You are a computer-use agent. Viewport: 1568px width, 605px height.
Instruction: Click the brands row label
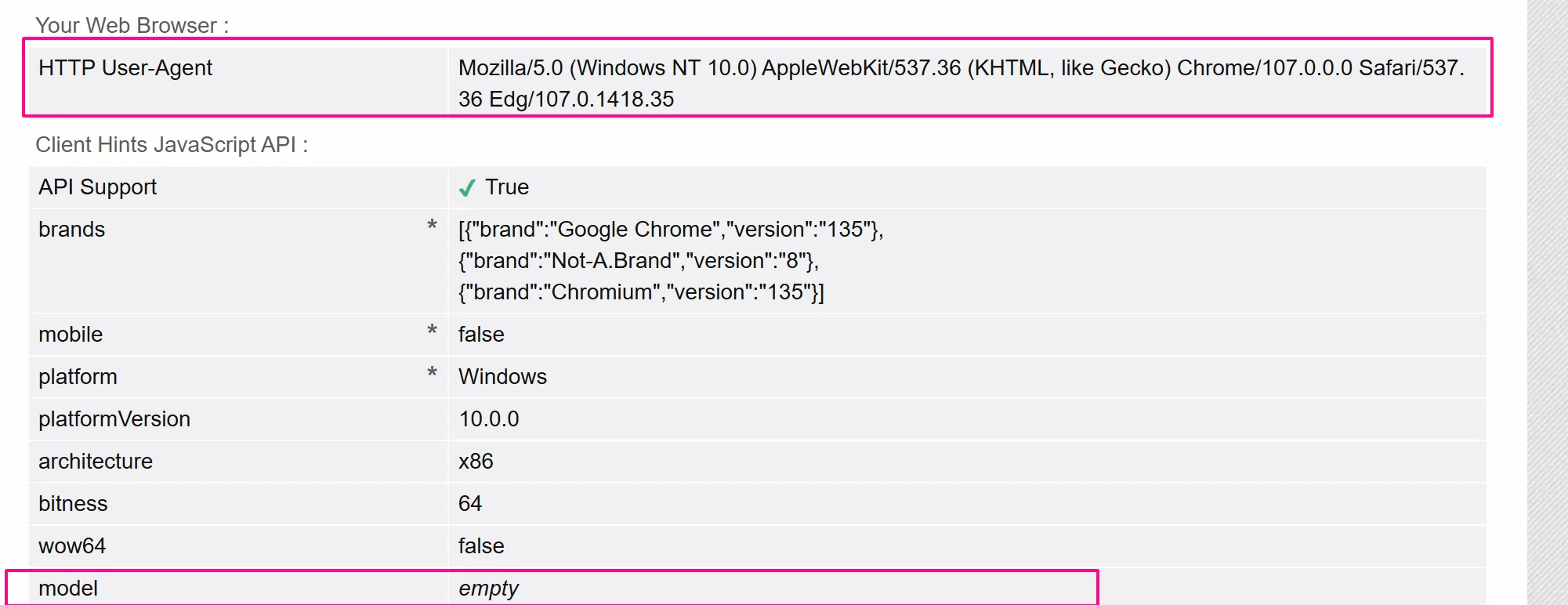pos(72,230)
